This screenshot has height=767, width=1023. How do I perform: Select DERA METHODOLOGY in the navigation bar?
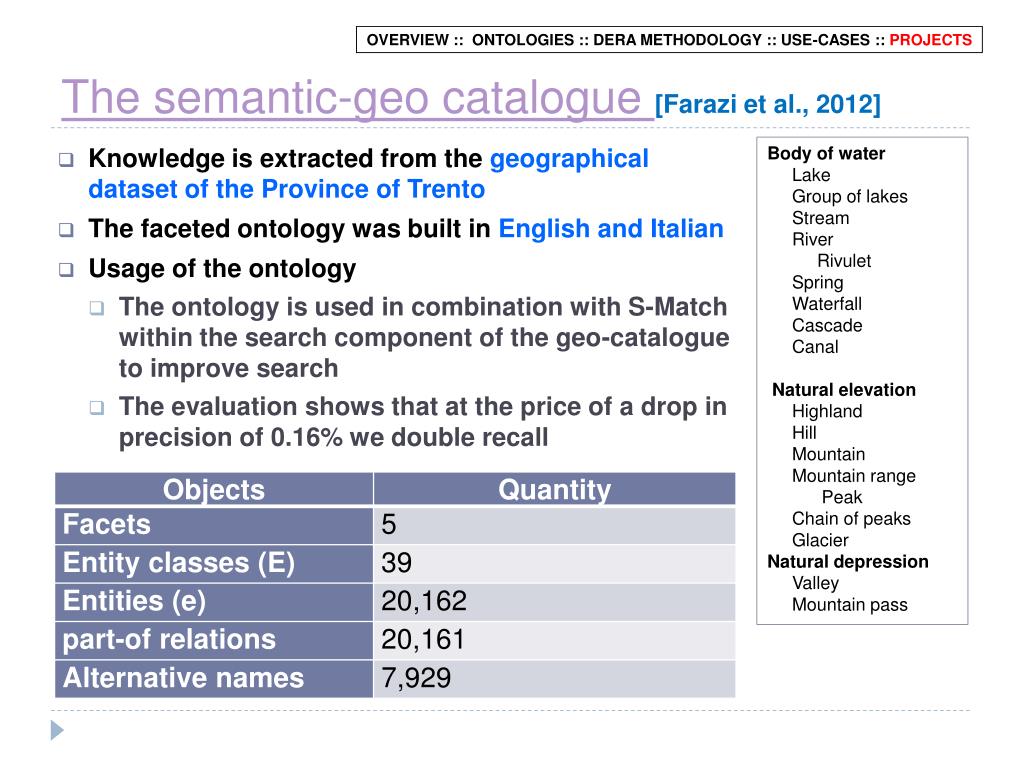(677, 40)
